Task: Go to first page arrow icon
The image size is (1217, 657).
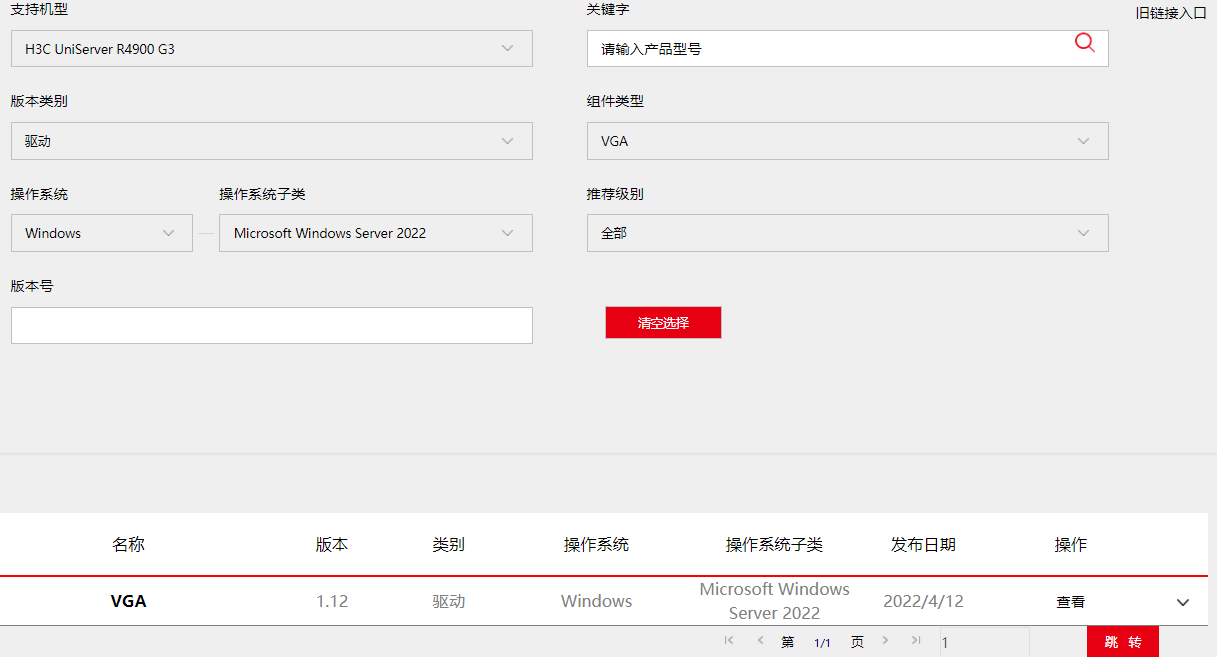Action: 729,640
